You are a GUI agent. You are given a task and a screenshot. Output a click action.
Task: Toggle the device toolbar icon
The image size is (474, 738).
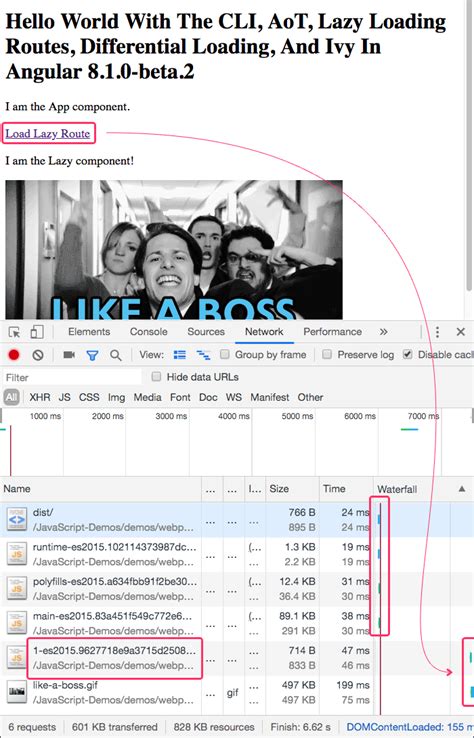pyautogui.click(x=37, y=332)
